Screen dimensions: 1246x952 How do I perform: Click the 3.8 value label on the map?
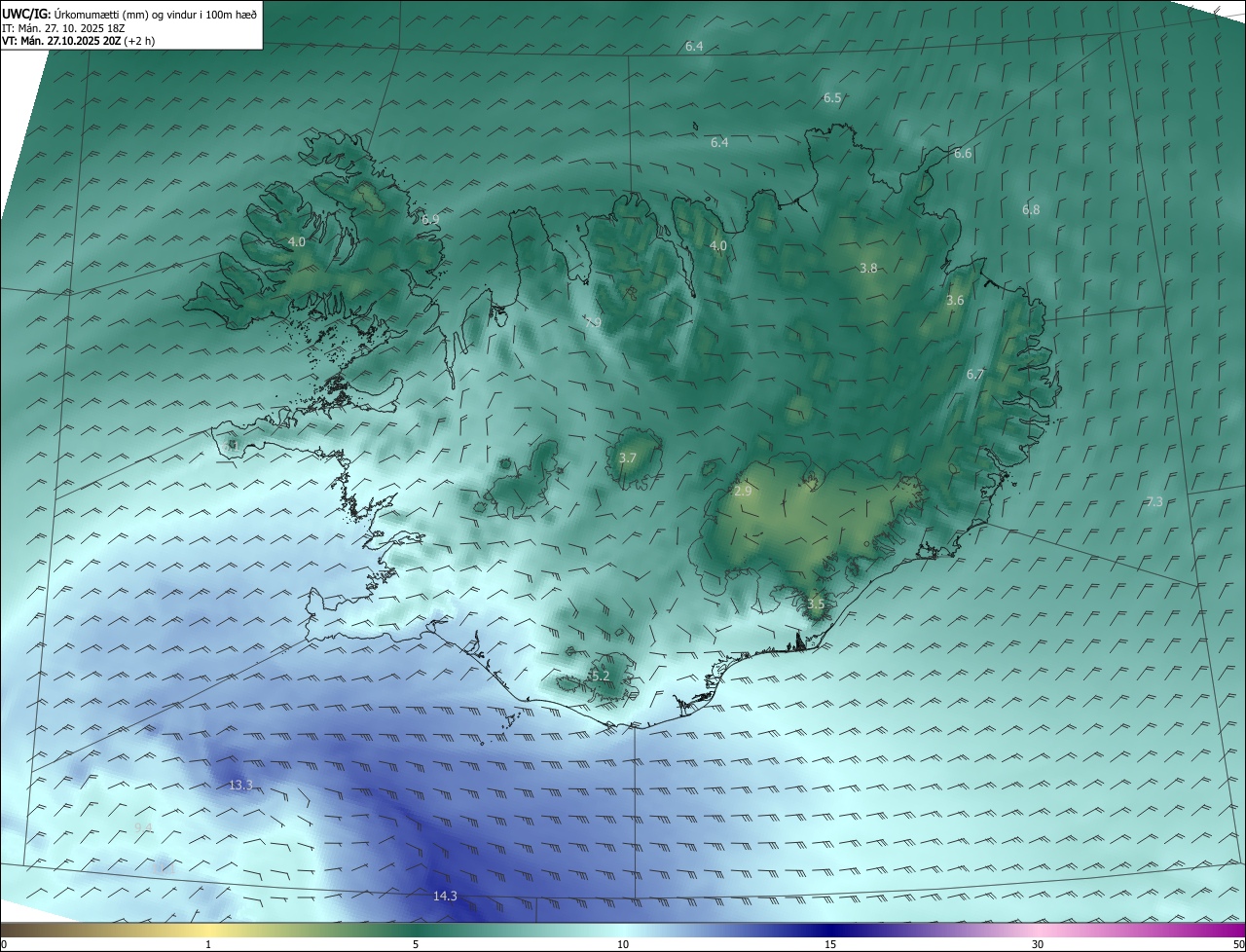coord(869,269)
